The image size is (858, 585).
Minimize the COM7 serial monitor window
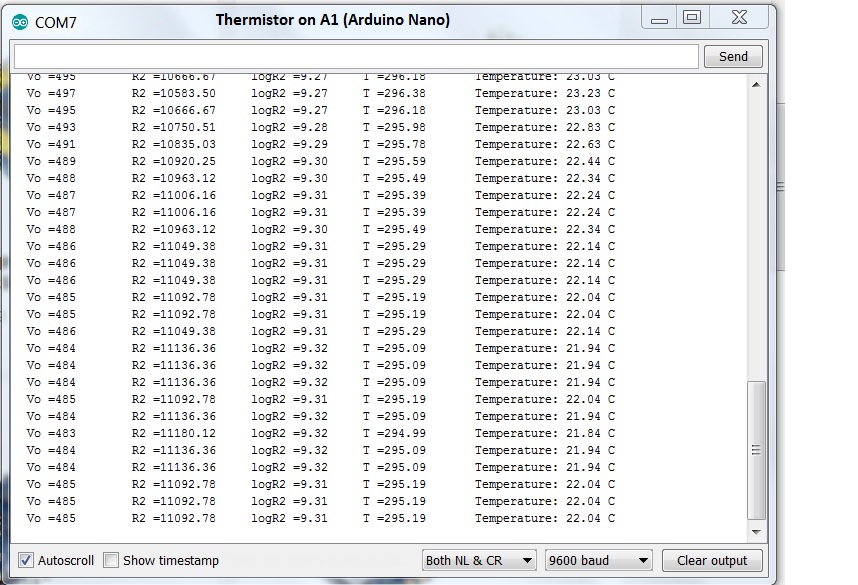[x=659, y=19]
